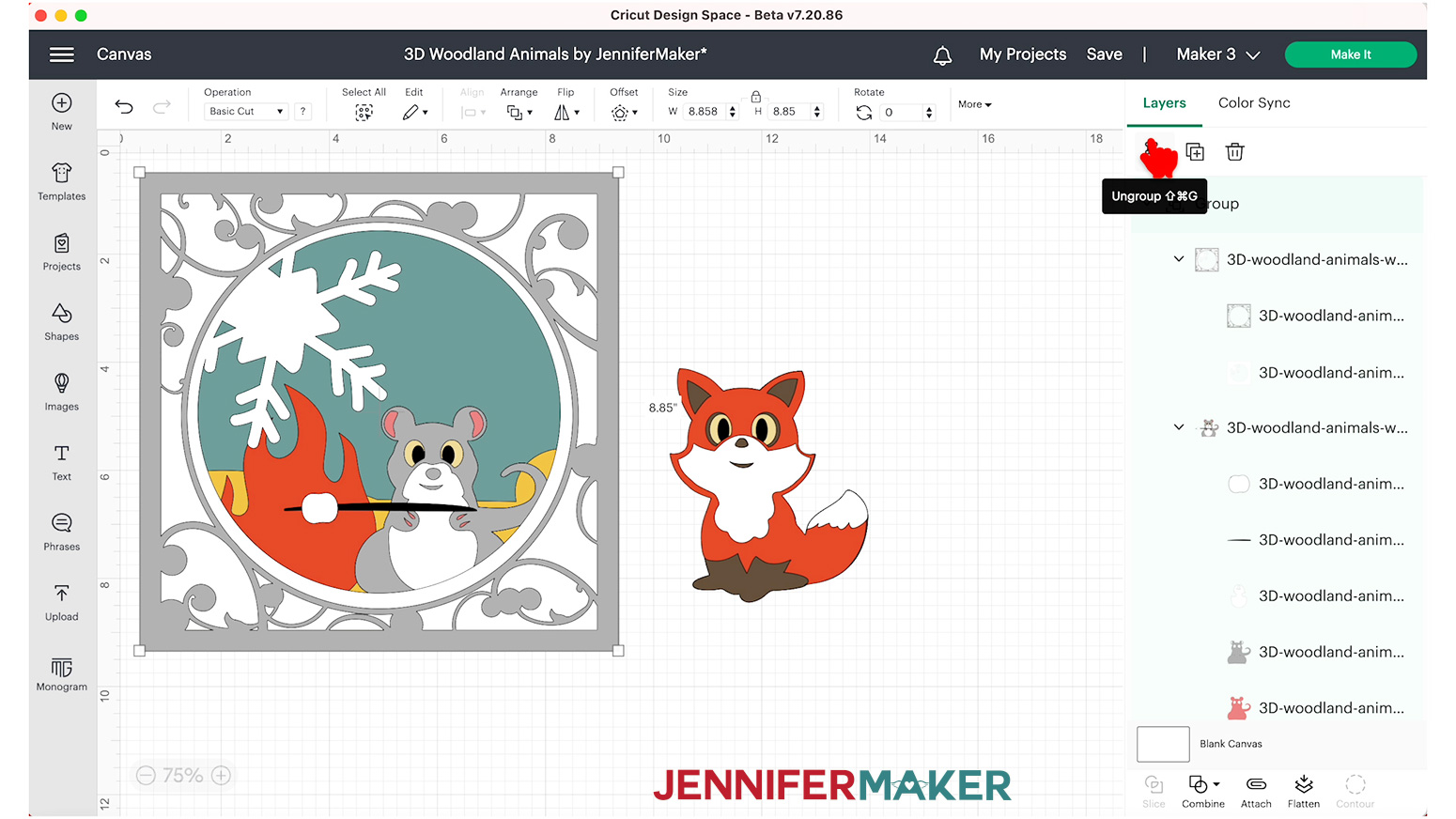Screen dimensions: 1456x819
Task: Open the hamburger main menu
Action: click(62, 54)
